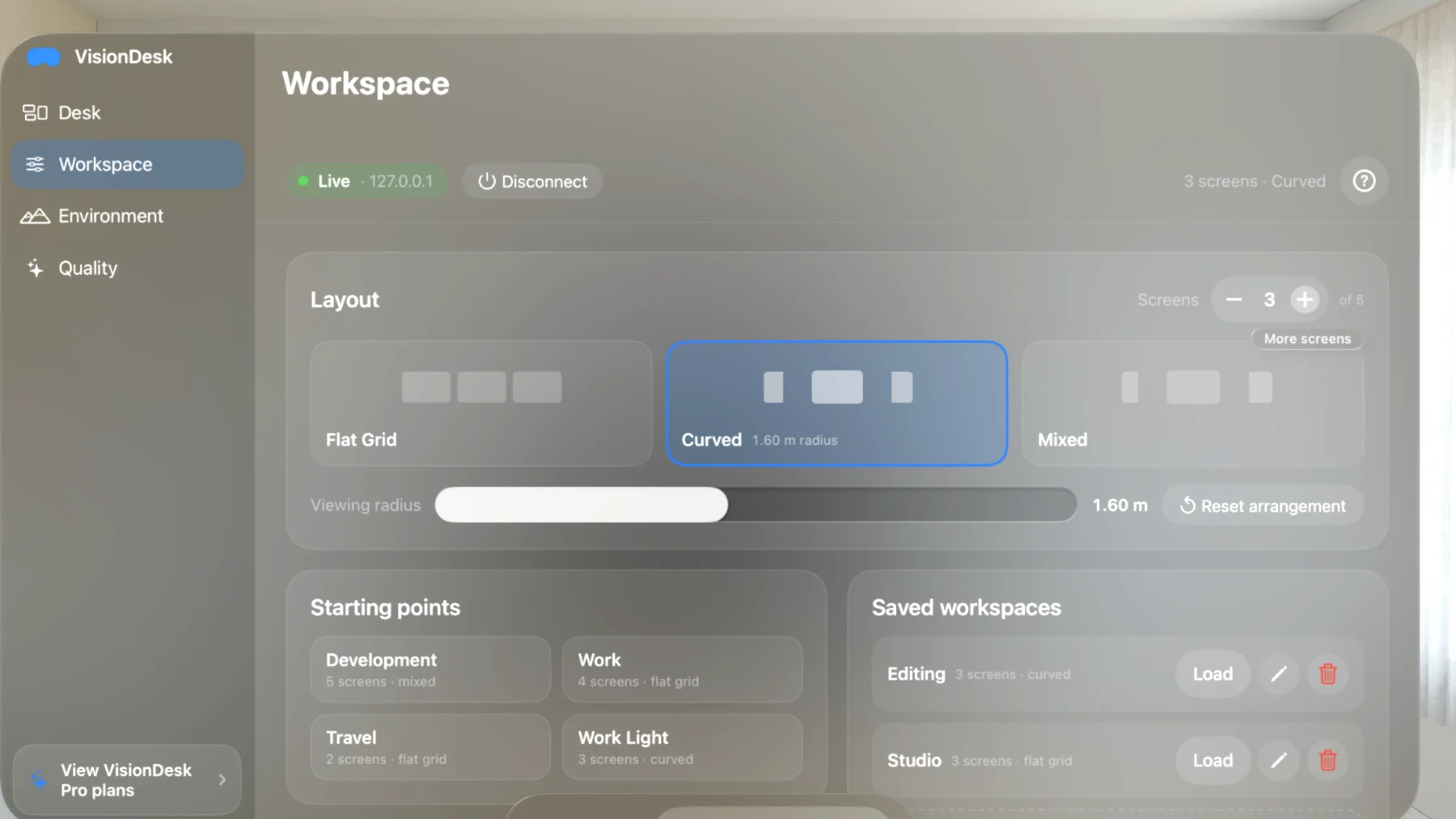
Task: Click the chevron on Pro plans banner
Action: coord(222,780)
